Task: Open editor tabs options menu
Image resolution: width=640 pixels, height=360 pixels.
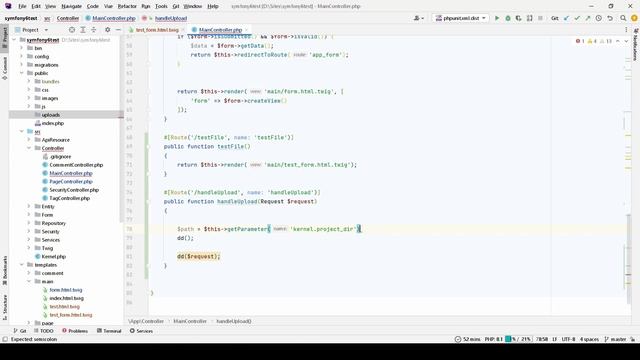Action: [626, 30]
